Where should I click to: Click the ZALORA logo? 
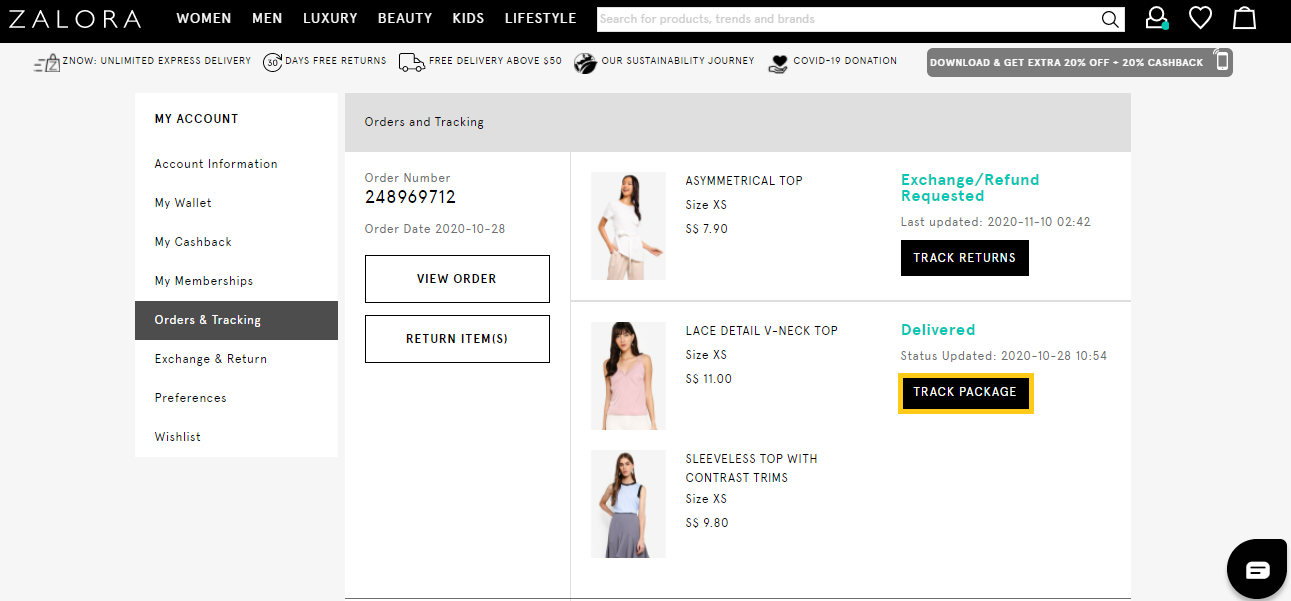coord(75,17)
